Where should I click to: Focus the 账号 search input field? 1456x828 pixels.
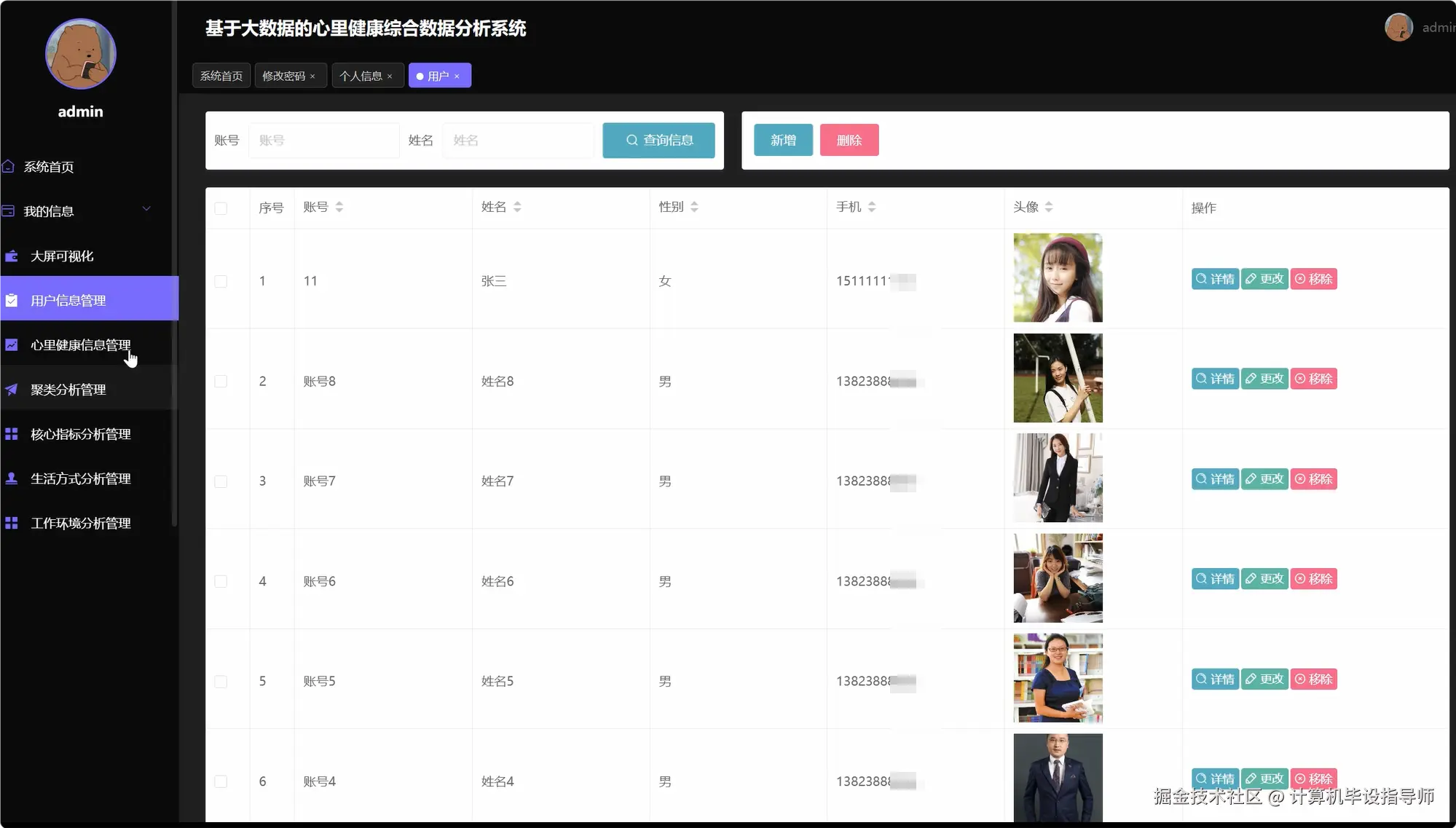[324, 140]
